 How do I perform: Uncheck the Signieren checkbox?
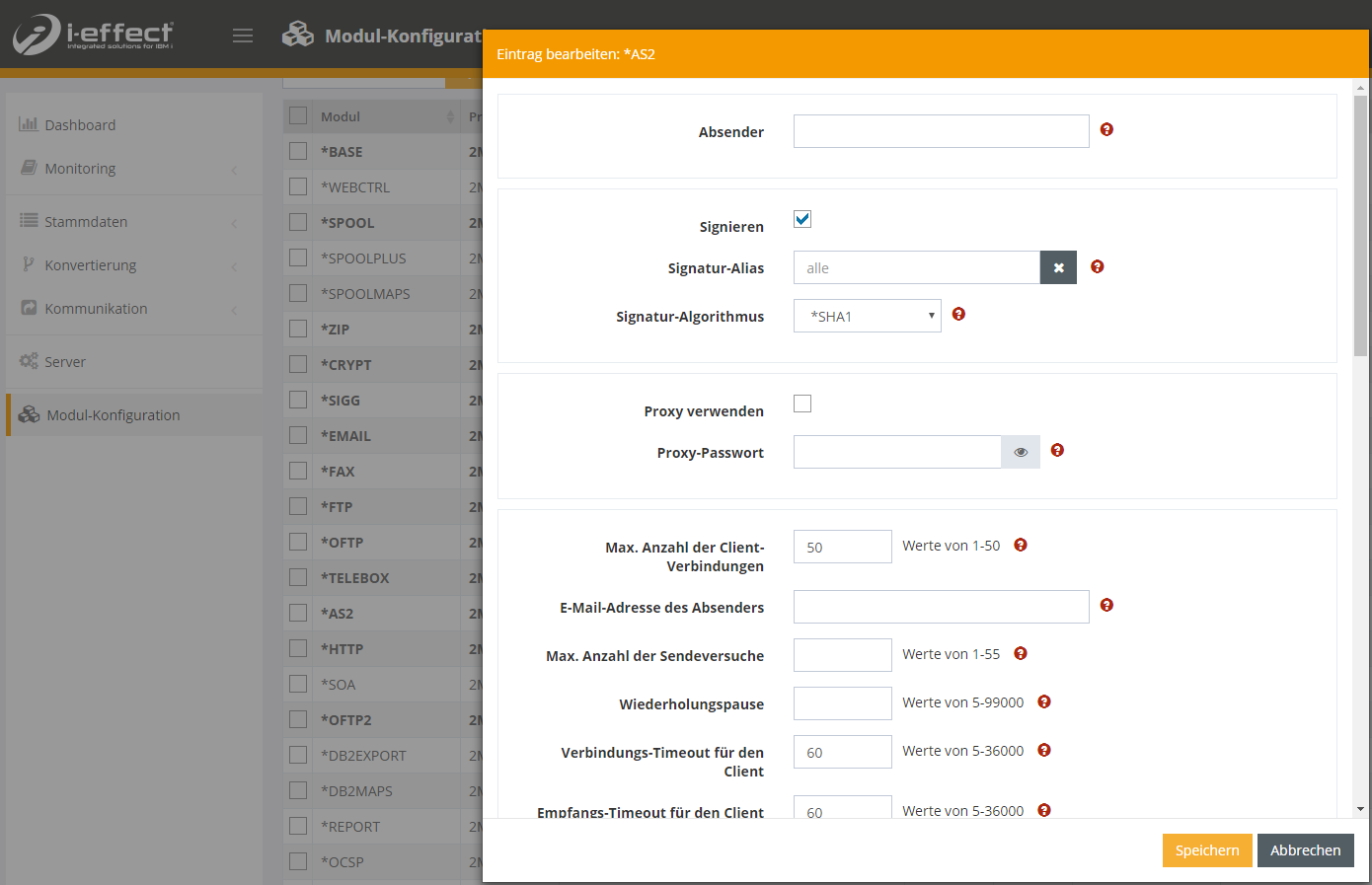click(802, 219)
